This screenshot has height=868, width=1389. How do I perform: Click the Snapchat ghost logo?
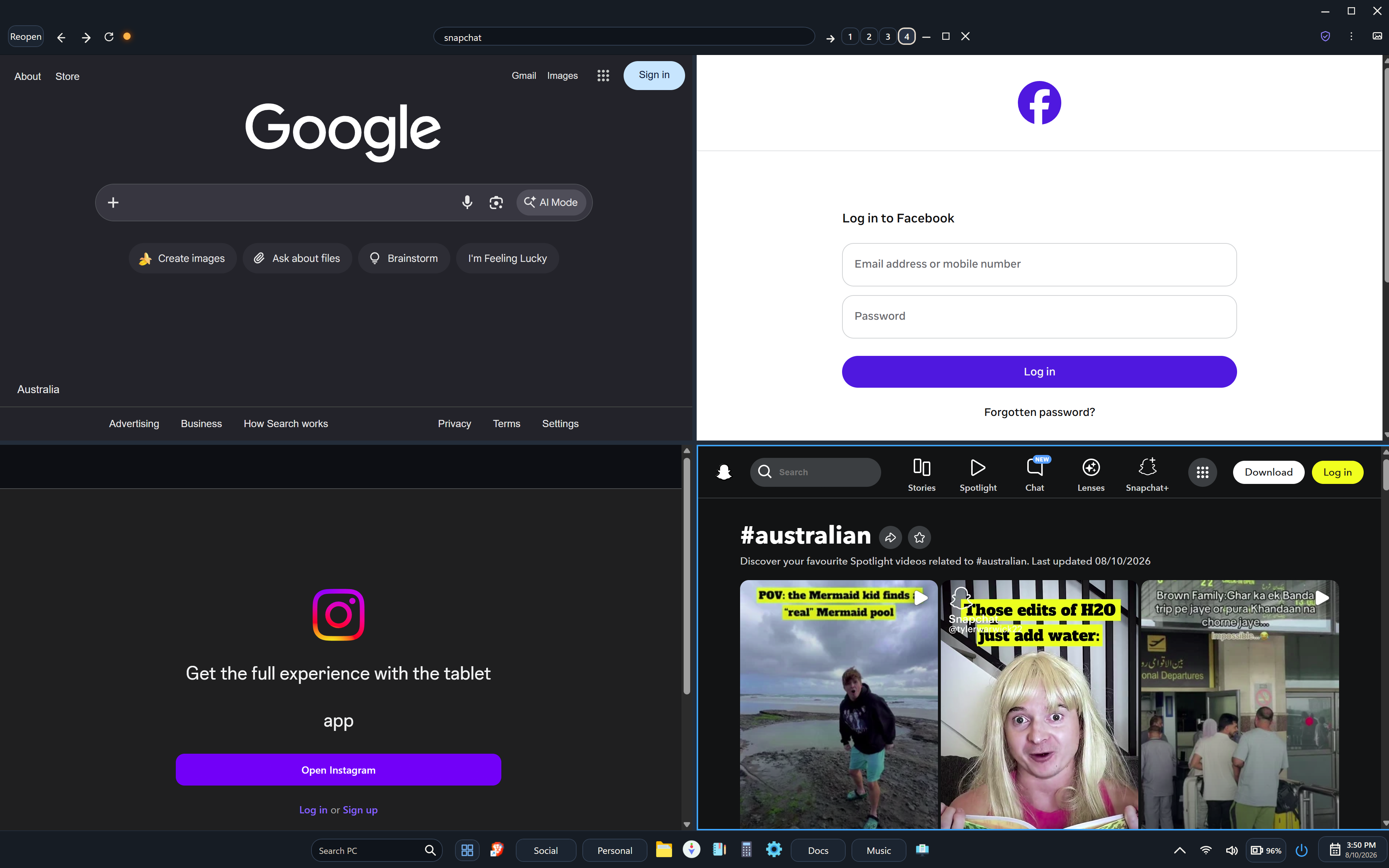pos(724,472)
